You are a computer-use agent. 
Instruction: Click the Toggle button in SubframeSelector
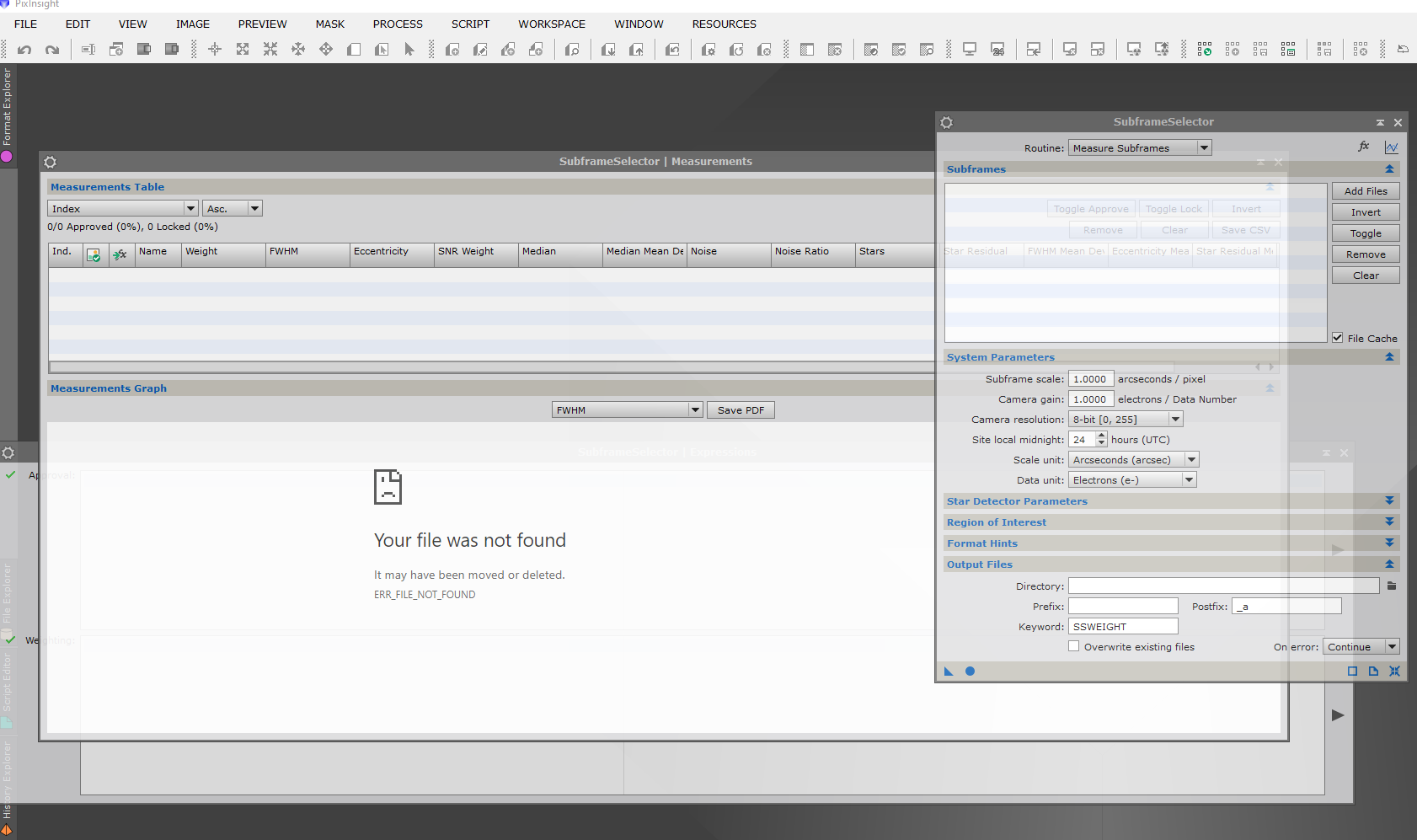coord(1366,233)
